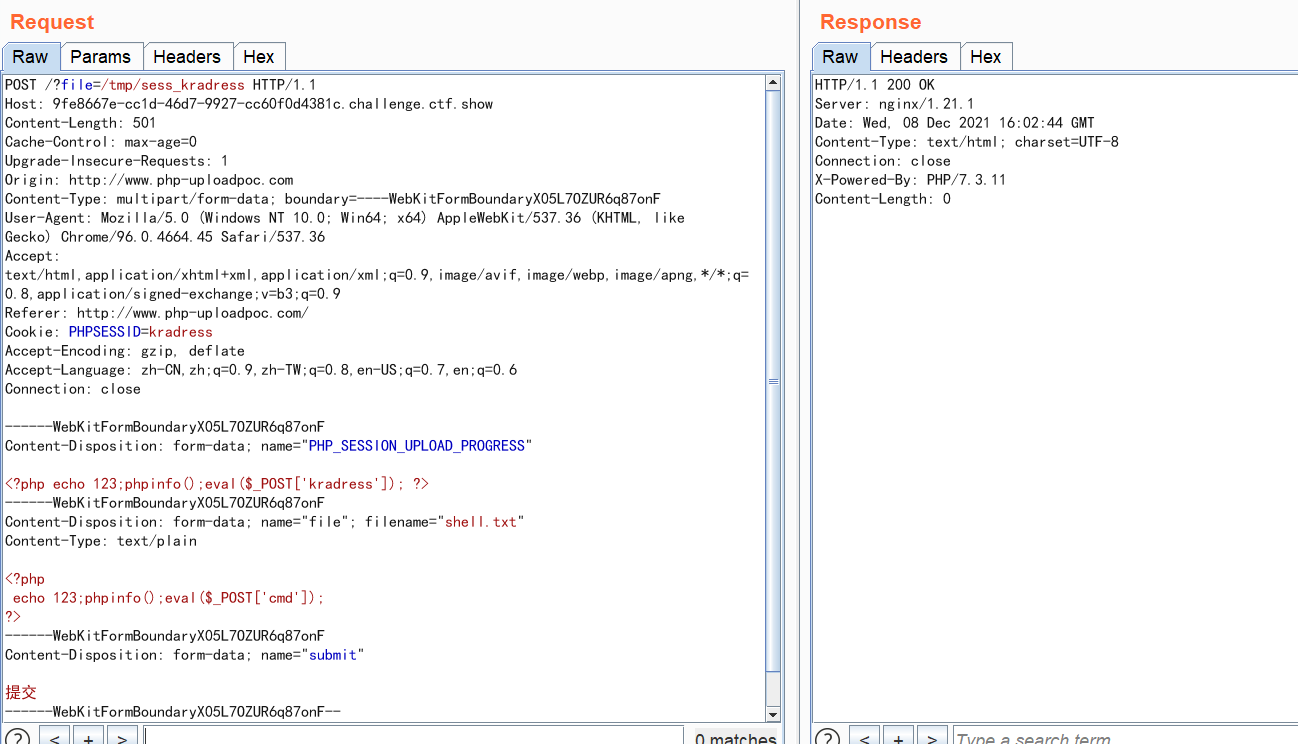The width and height of the screenshot is (1298, 744).
Task: Click the Referer header line
Action: coord(157,313)
